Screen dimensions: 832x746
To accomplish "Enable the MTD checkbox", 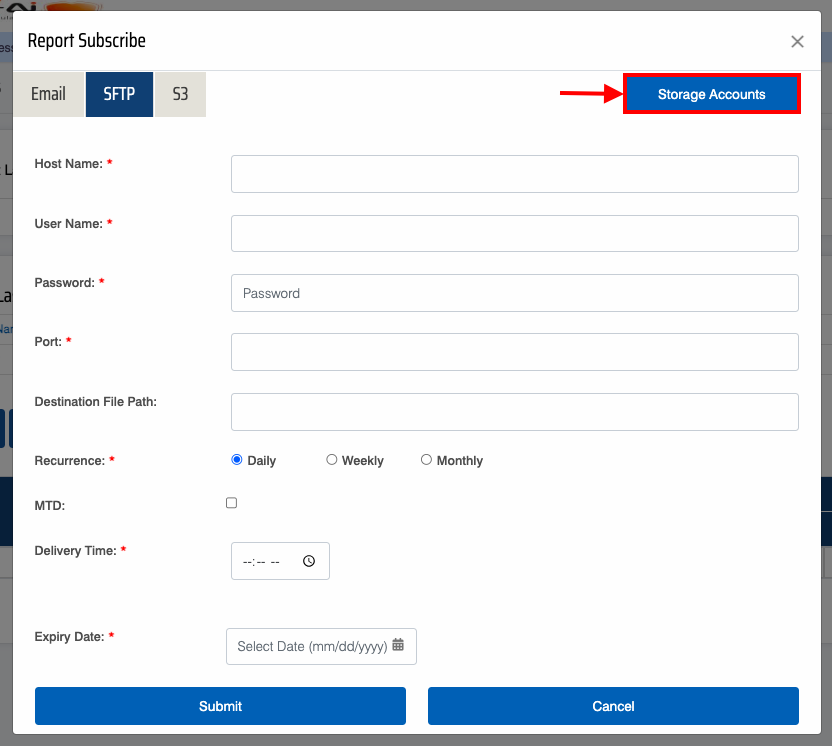I will (232, 503).
